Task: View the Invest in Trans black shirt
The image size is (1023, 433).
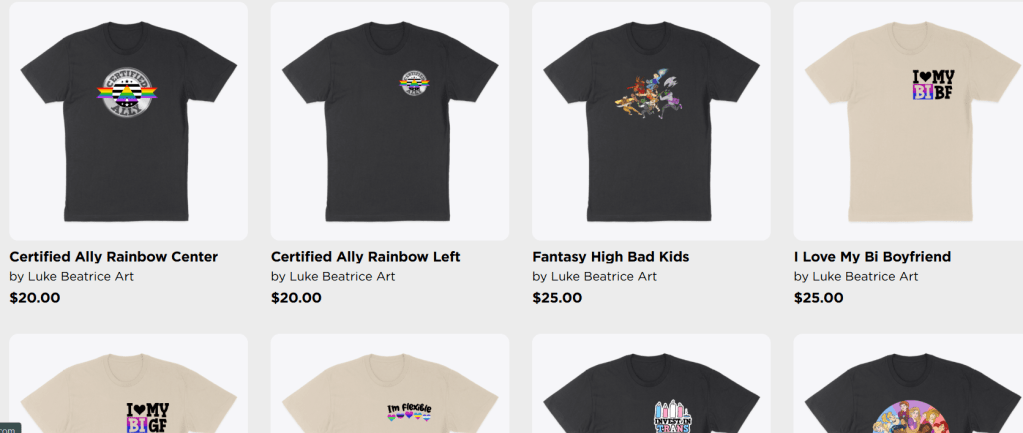Action: (x=651, y=383)
